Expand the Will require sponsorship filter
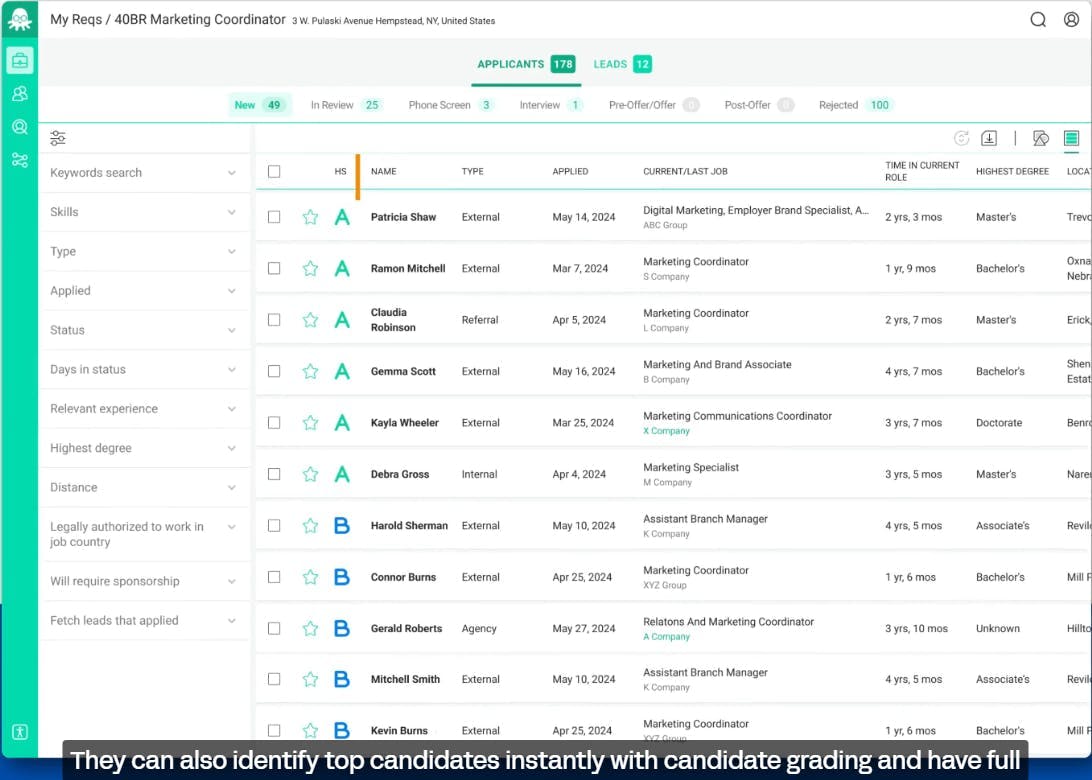The image size is (1092, 780). pos(143,581)
